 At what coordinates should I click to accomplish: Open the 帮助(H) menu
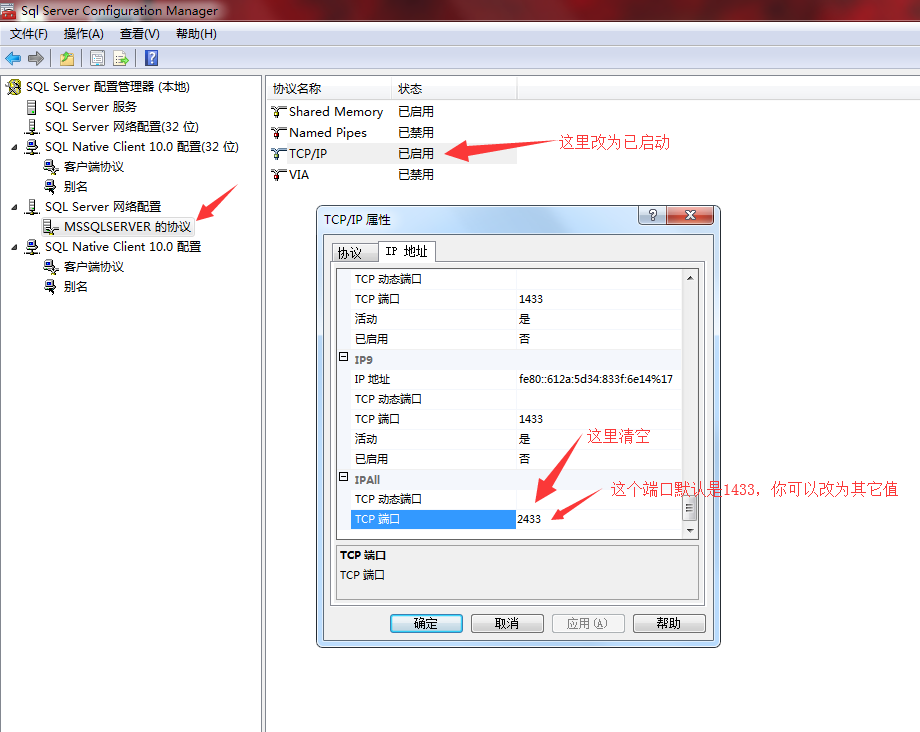click(x=196, y=34)
